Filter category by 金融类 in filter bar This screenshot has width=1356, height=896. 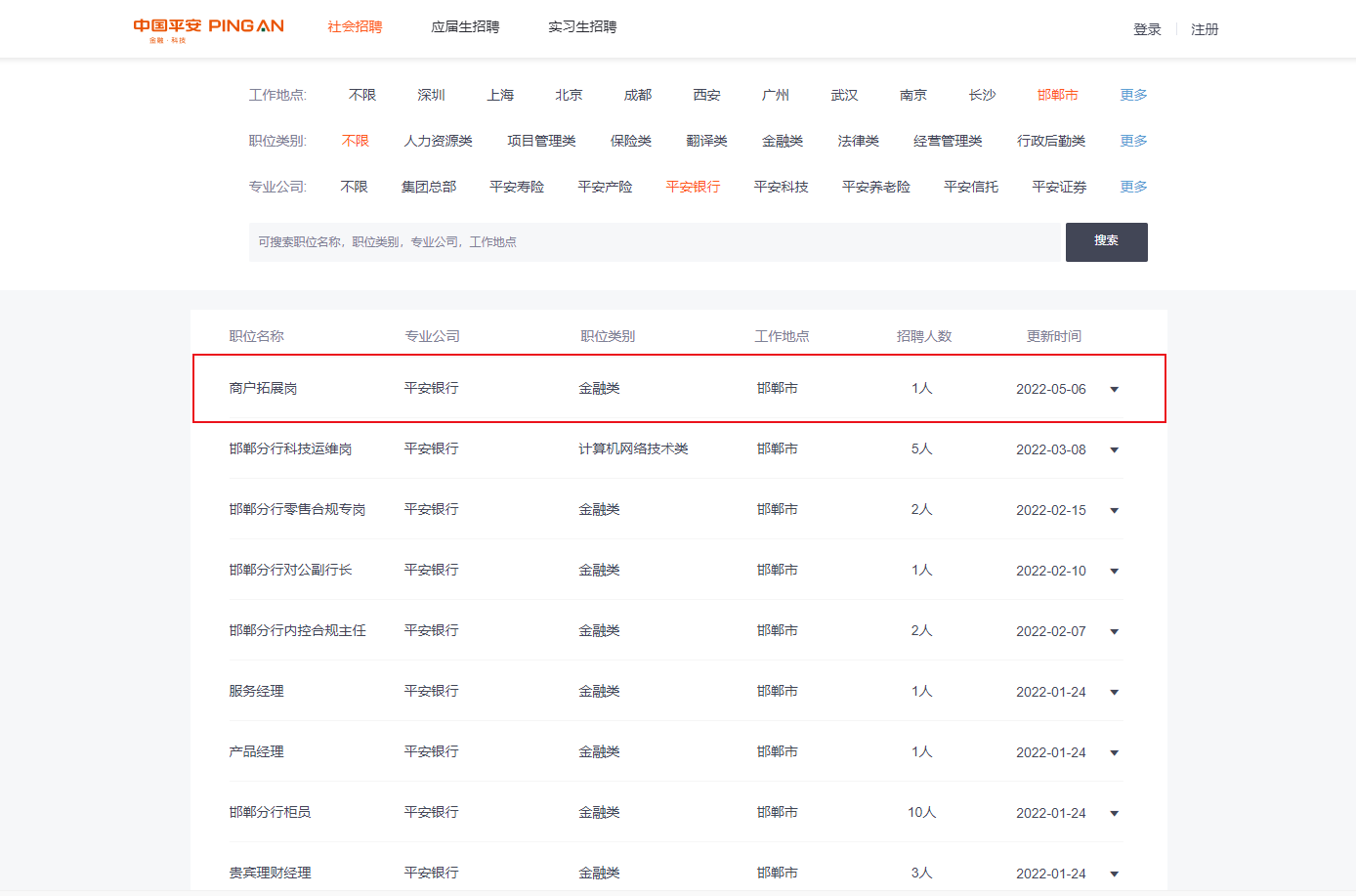tap(783, 141)
